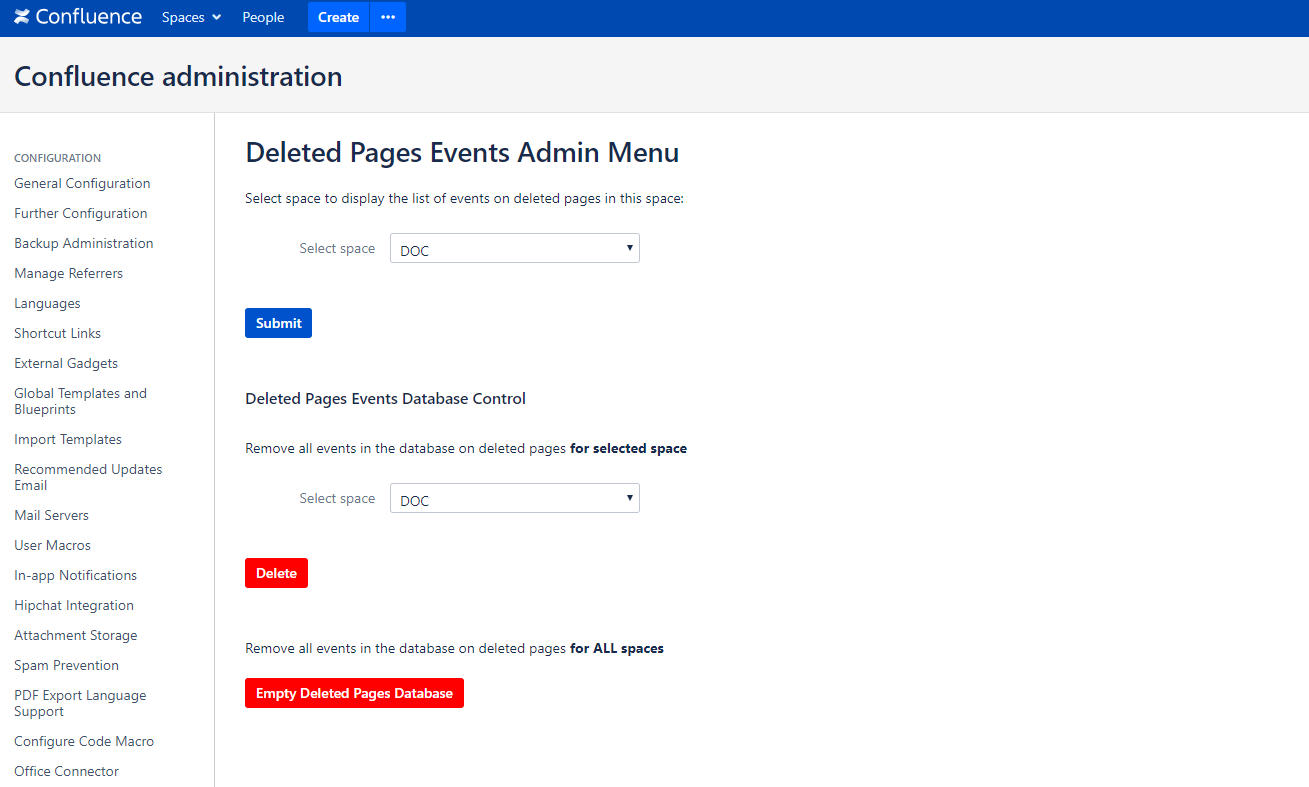Open the Spaces dropdown menu
The image size is (1309, 787).
[x=191, y=17]
